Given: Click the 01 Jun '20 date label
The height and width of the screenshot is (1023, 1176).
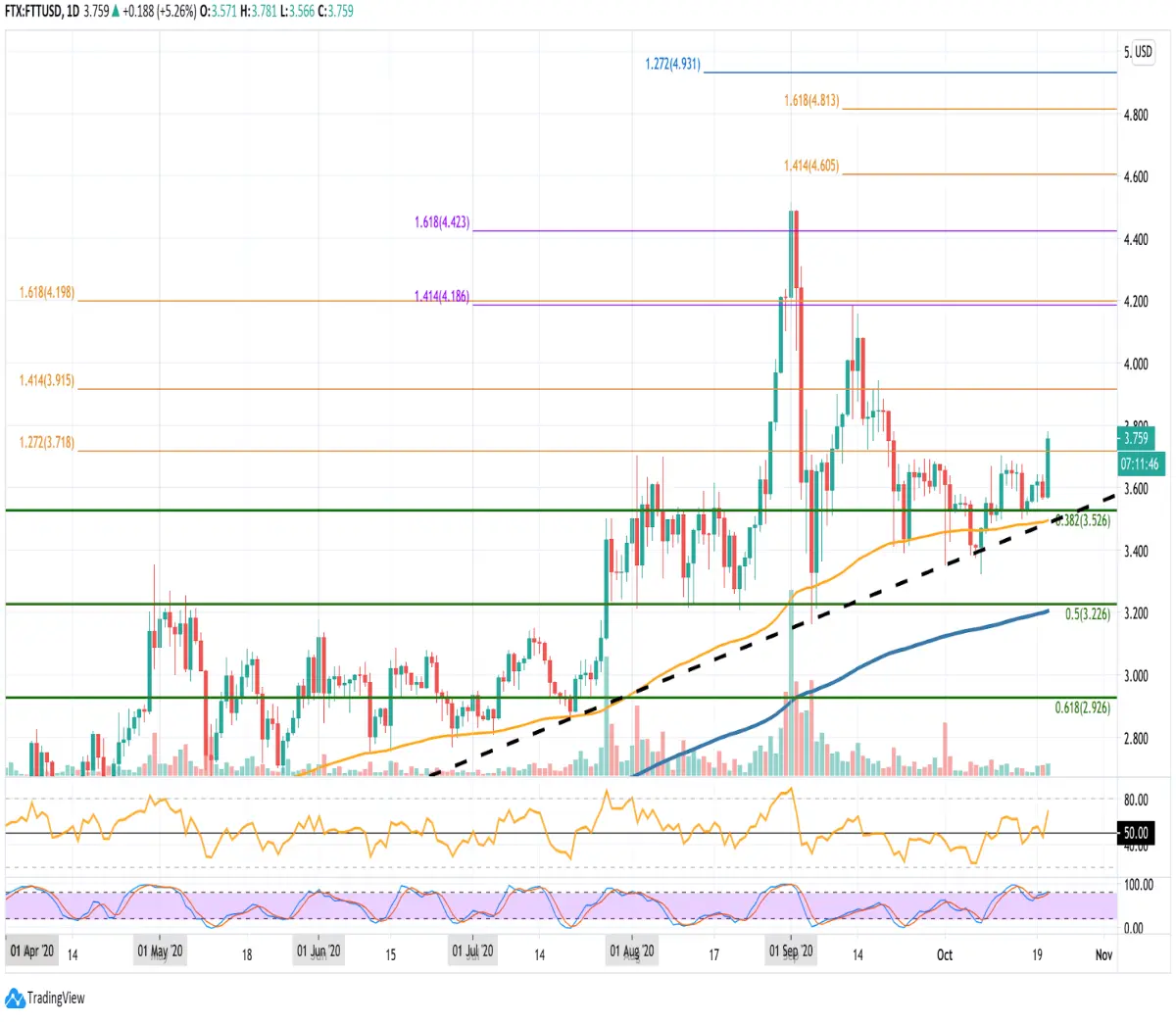Looking at the screenshot, I should 318,951.
